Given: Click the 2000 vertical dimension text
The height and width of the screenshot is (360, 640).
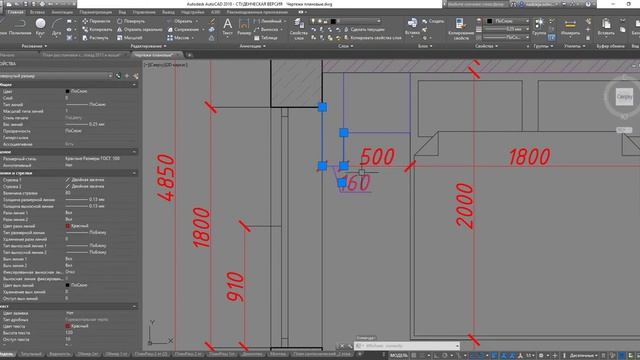Looking at the screenshot, I should tap(464, 205).
